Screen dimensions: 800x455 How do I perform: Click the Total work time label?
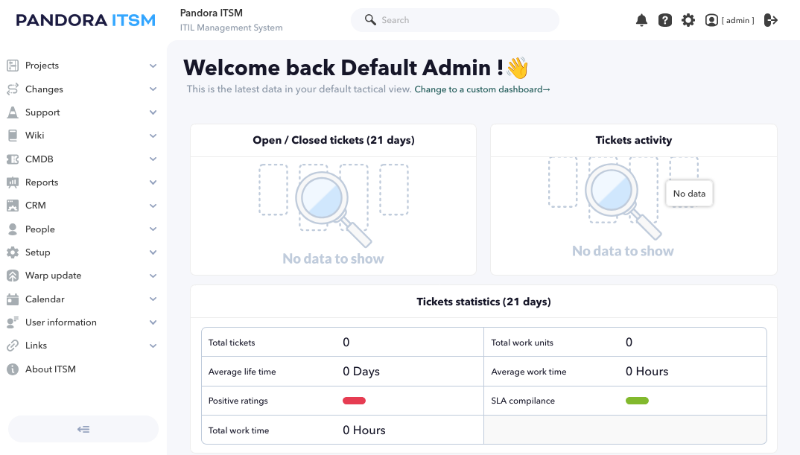[x=238, y=430]
